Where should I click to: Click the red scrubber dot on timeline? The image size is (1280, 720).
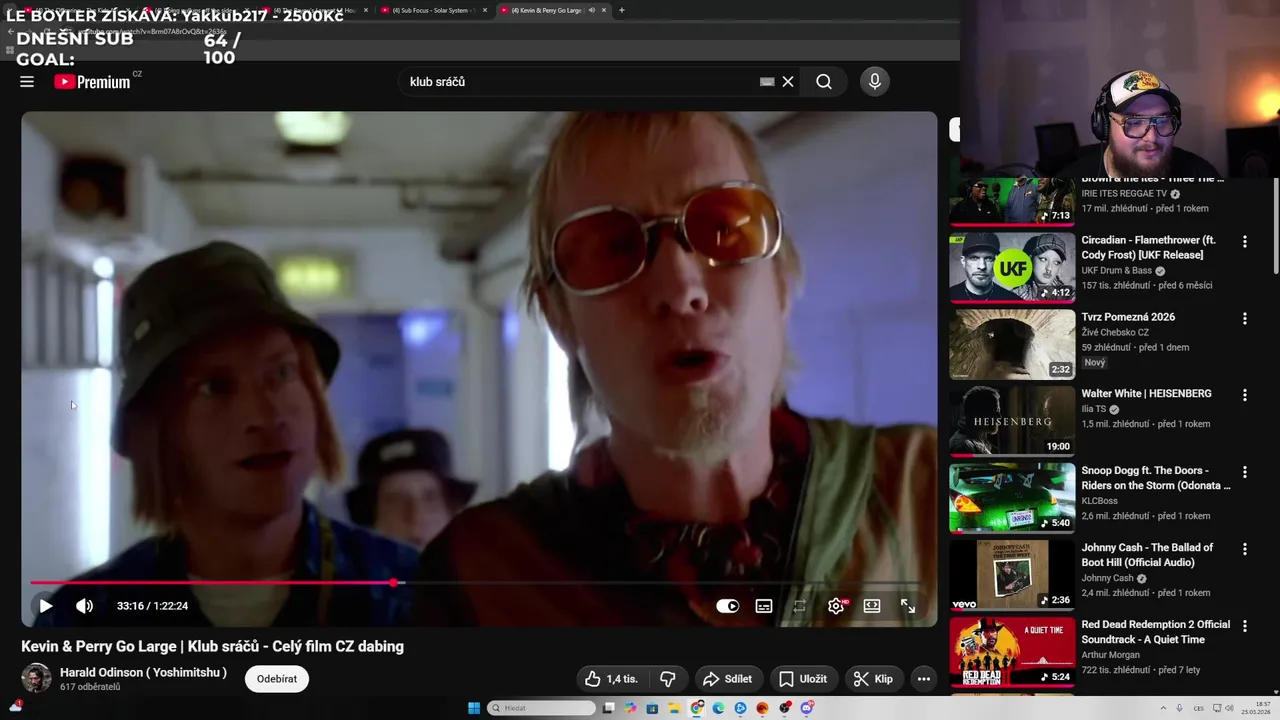(394, 582)
